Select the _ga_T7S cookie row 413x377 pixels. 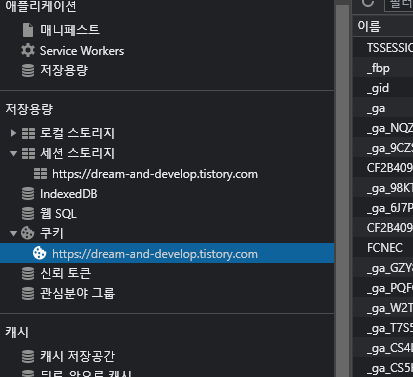click(x=383, y=328)
